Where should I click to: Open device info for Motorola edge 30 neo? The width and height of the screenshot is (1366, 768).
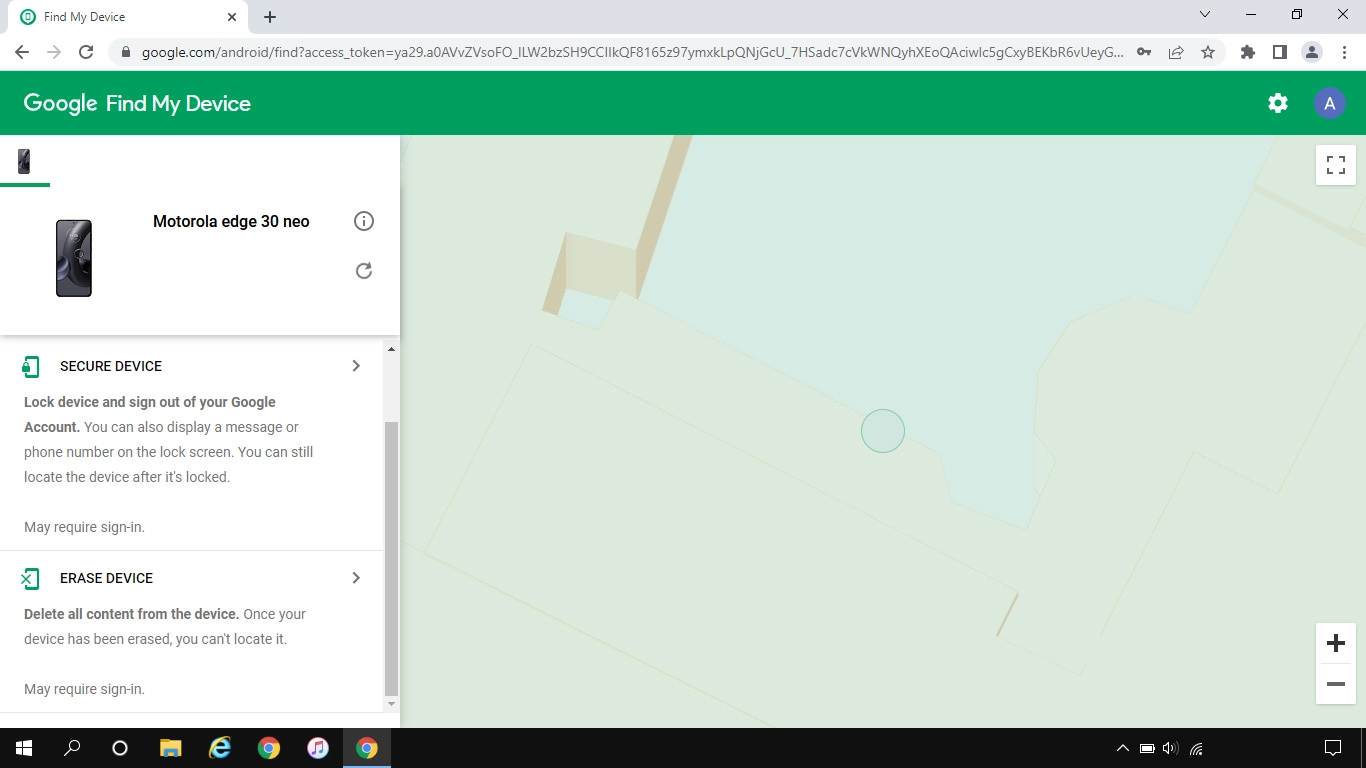[364, 221]
